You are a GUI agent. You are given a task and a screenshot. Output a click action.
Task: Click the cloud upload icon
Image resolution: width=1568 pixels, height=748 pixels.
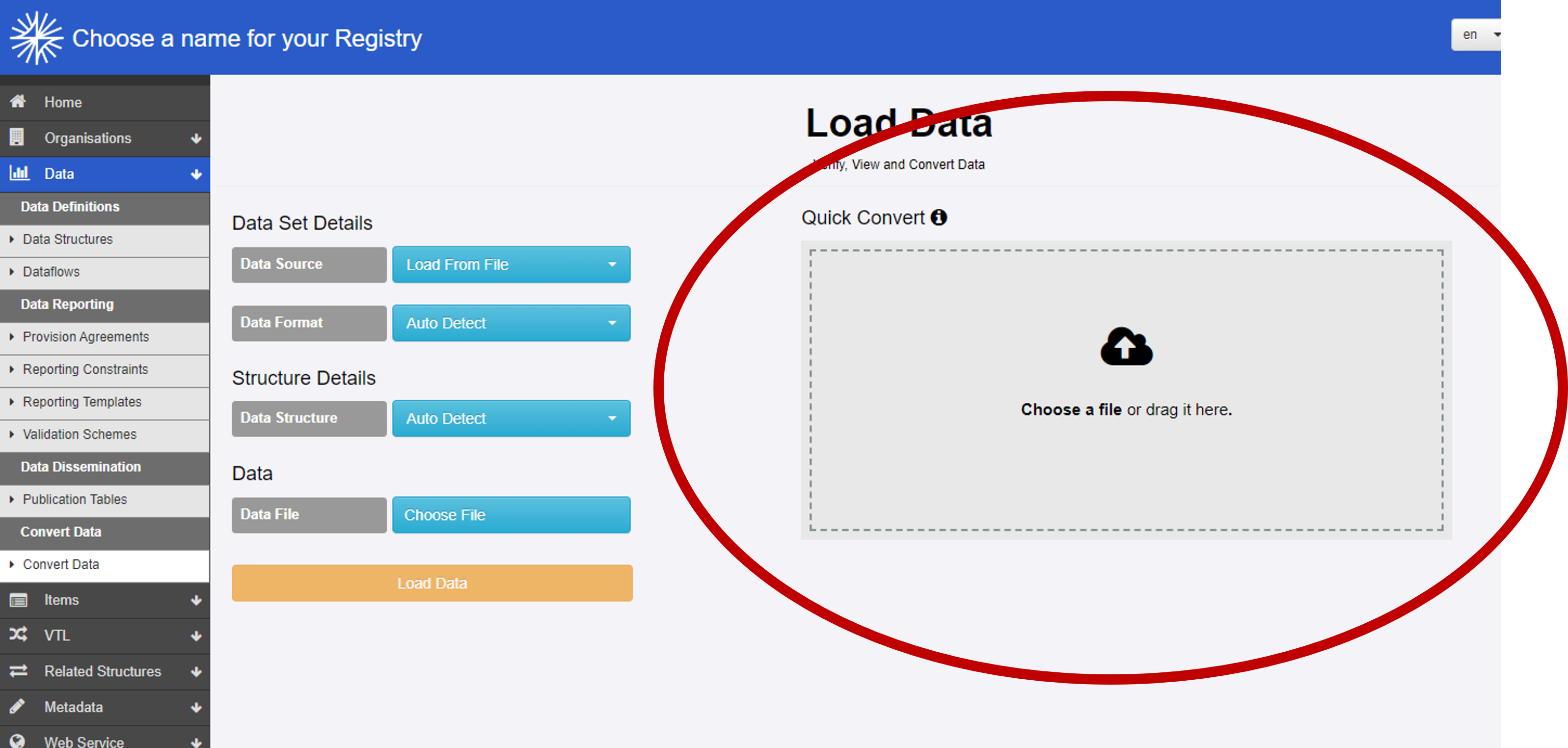coord(1126,347)
